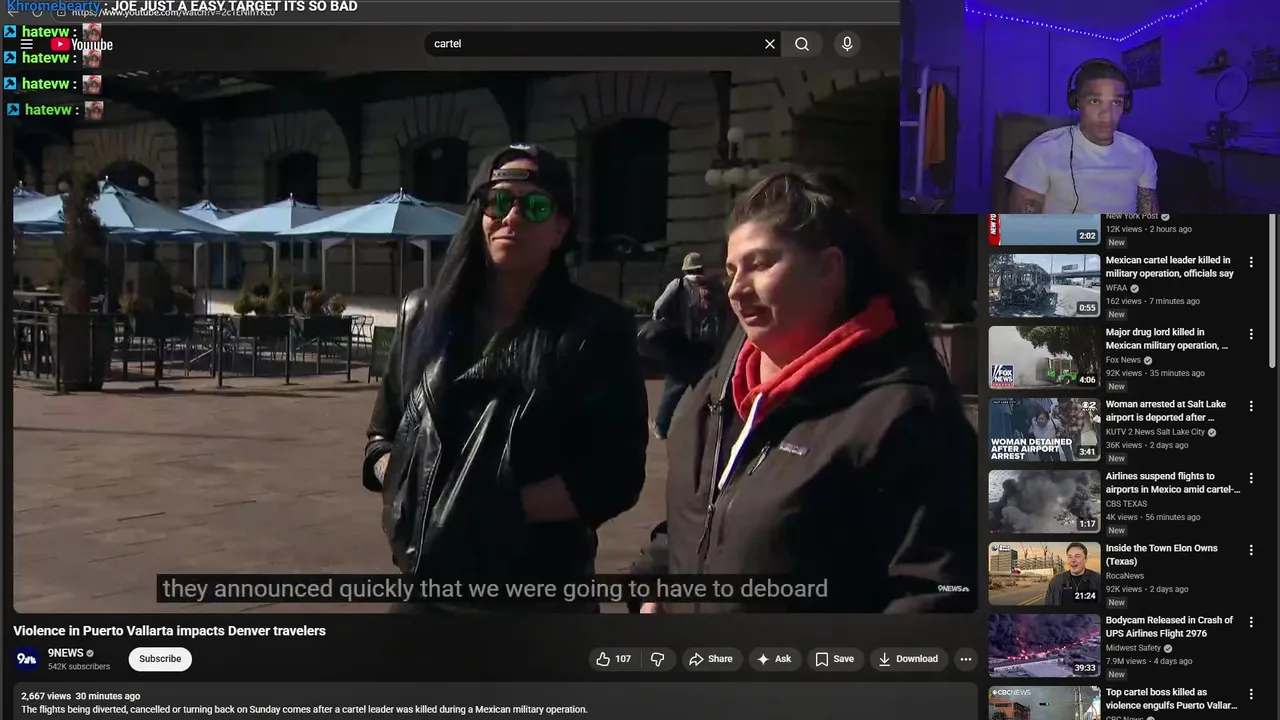Visit the Fox News channel name
Image resolution: width=1280 pixels, height=720 pixels.
(x=1123, y=360)
